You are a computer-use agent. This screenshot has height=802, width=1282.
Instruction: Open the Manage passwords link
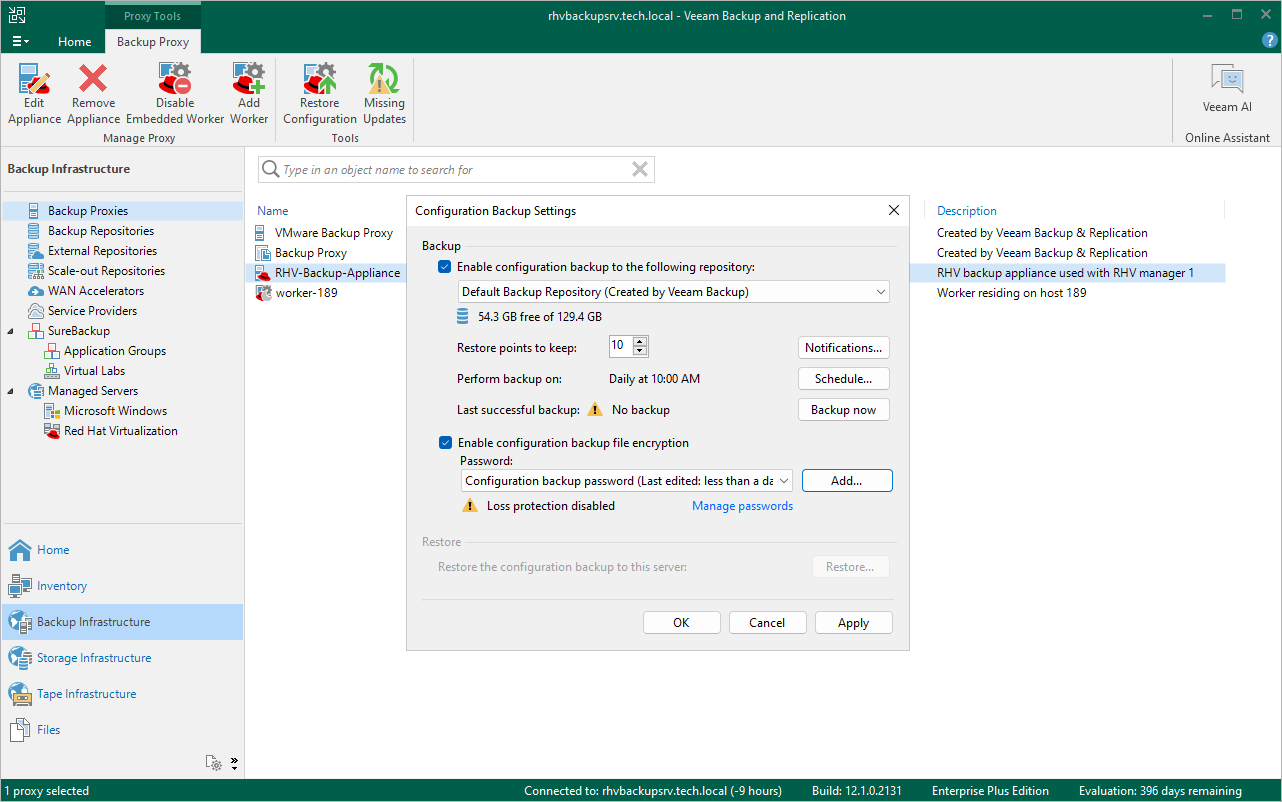coord(743,506)
